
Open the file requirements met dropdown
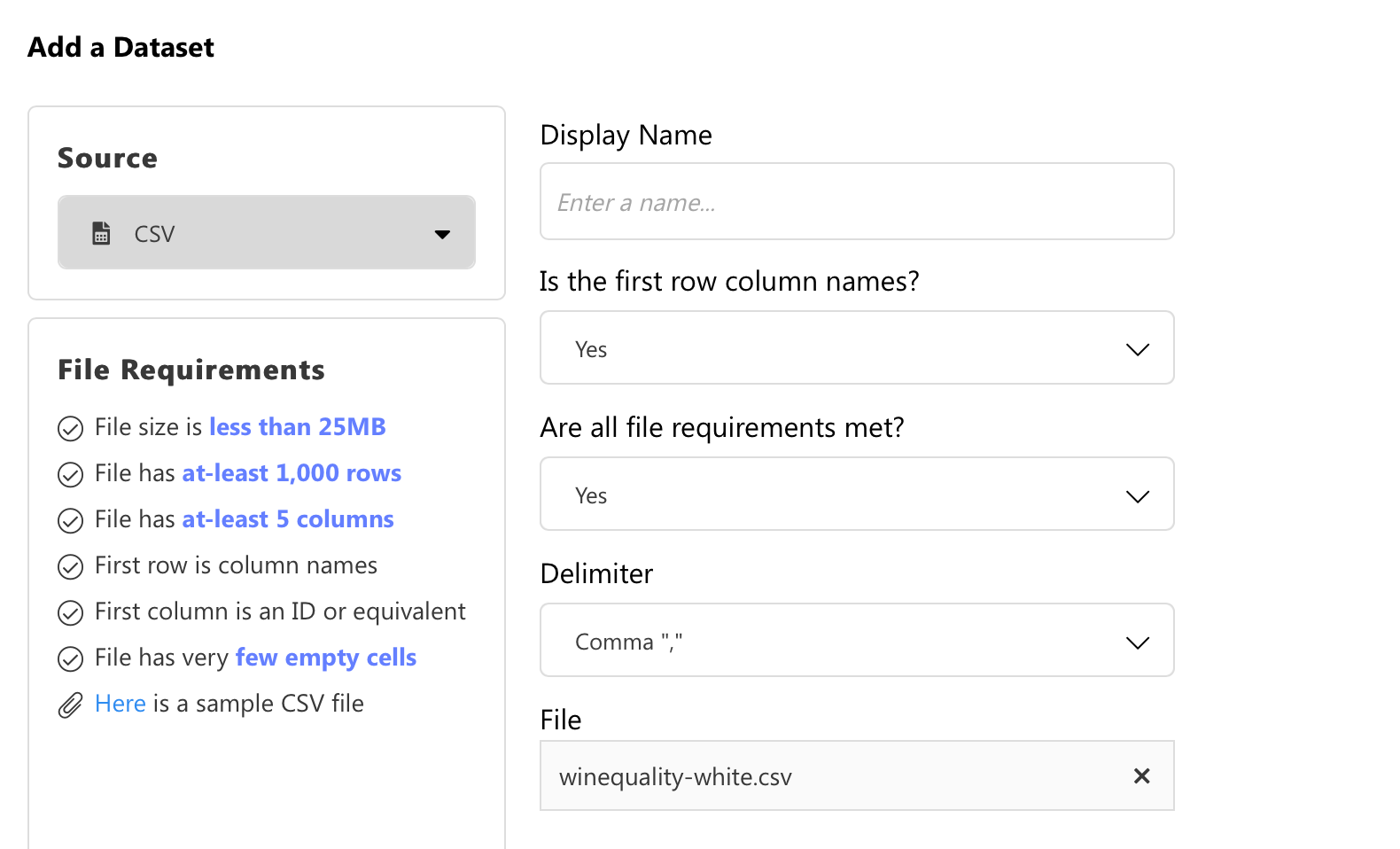(x=856, y=495)
